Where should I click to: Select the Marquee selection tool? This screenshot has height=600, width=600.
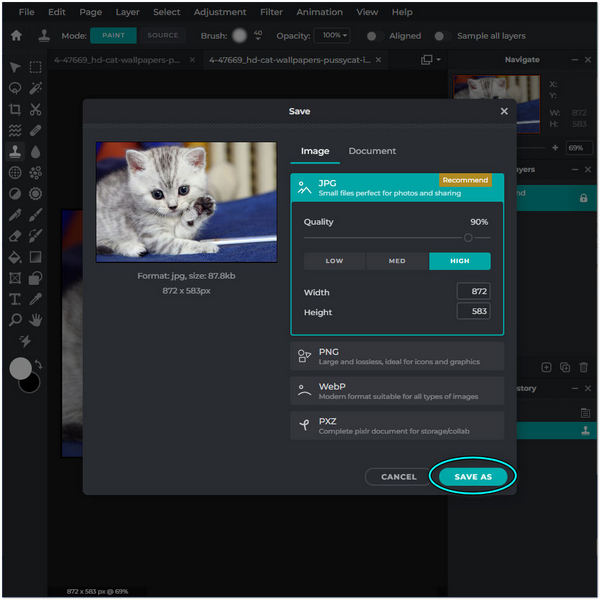tap(36, 67)
